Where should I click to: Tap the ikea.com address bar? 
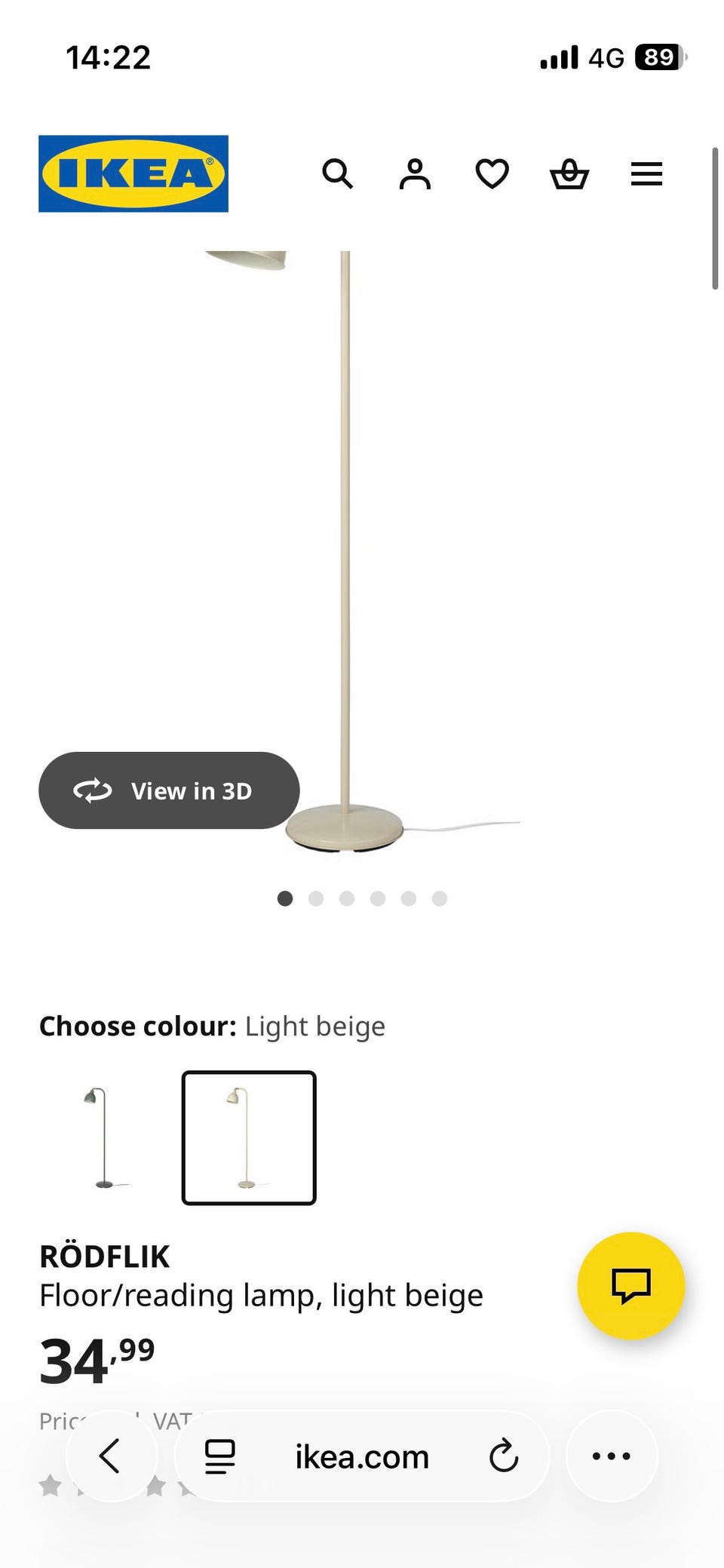pos(362,1456)
